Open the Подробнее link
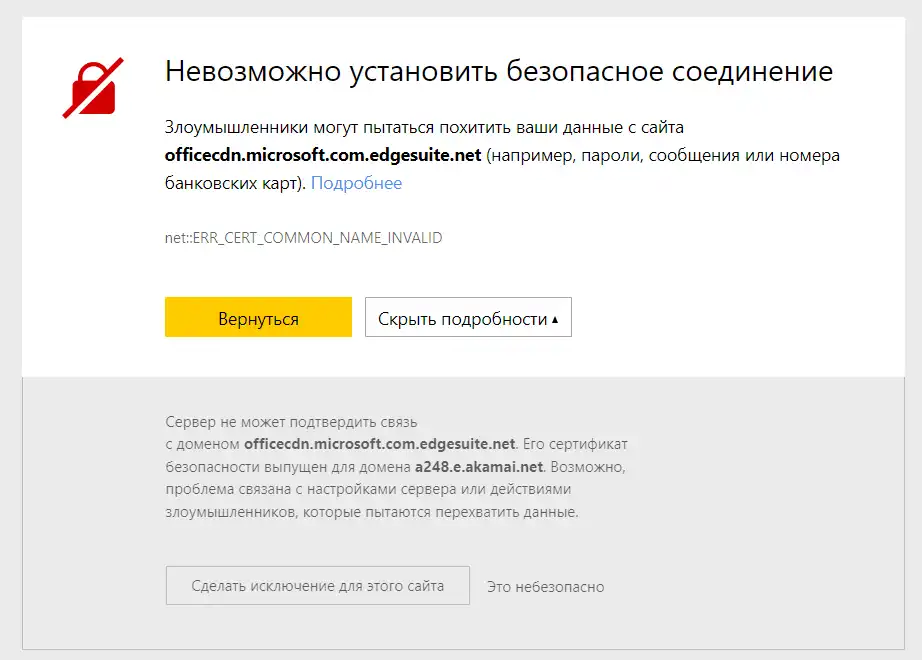The width and height of the screenshot is (922, 660). point(356,183)
